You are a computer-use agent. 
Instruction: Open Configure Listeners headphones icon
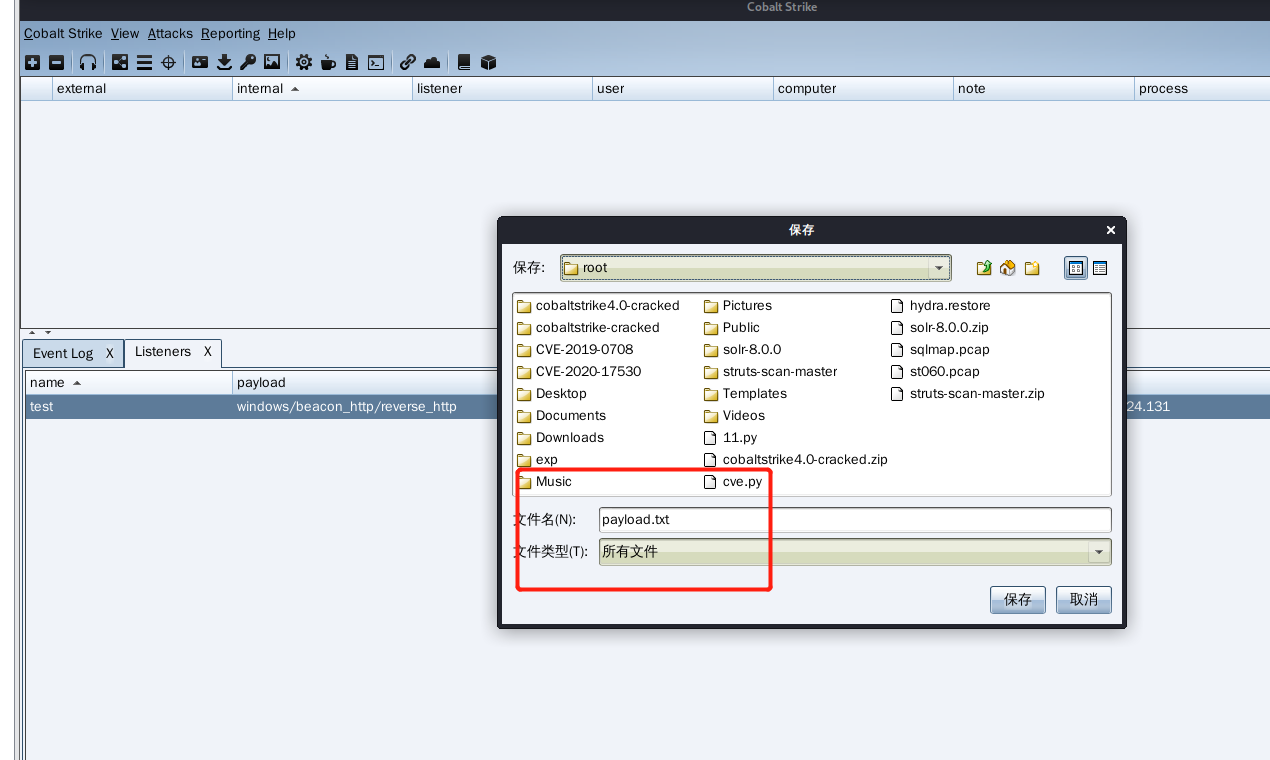(88, 62)
